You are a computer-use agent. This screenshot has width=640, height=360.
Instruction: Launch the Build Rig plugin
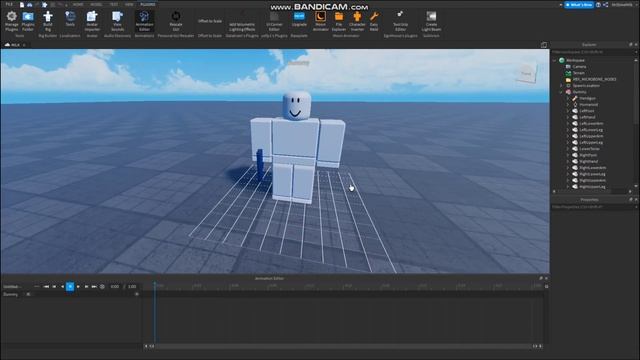pyautogui.click(x=48, y=21)
